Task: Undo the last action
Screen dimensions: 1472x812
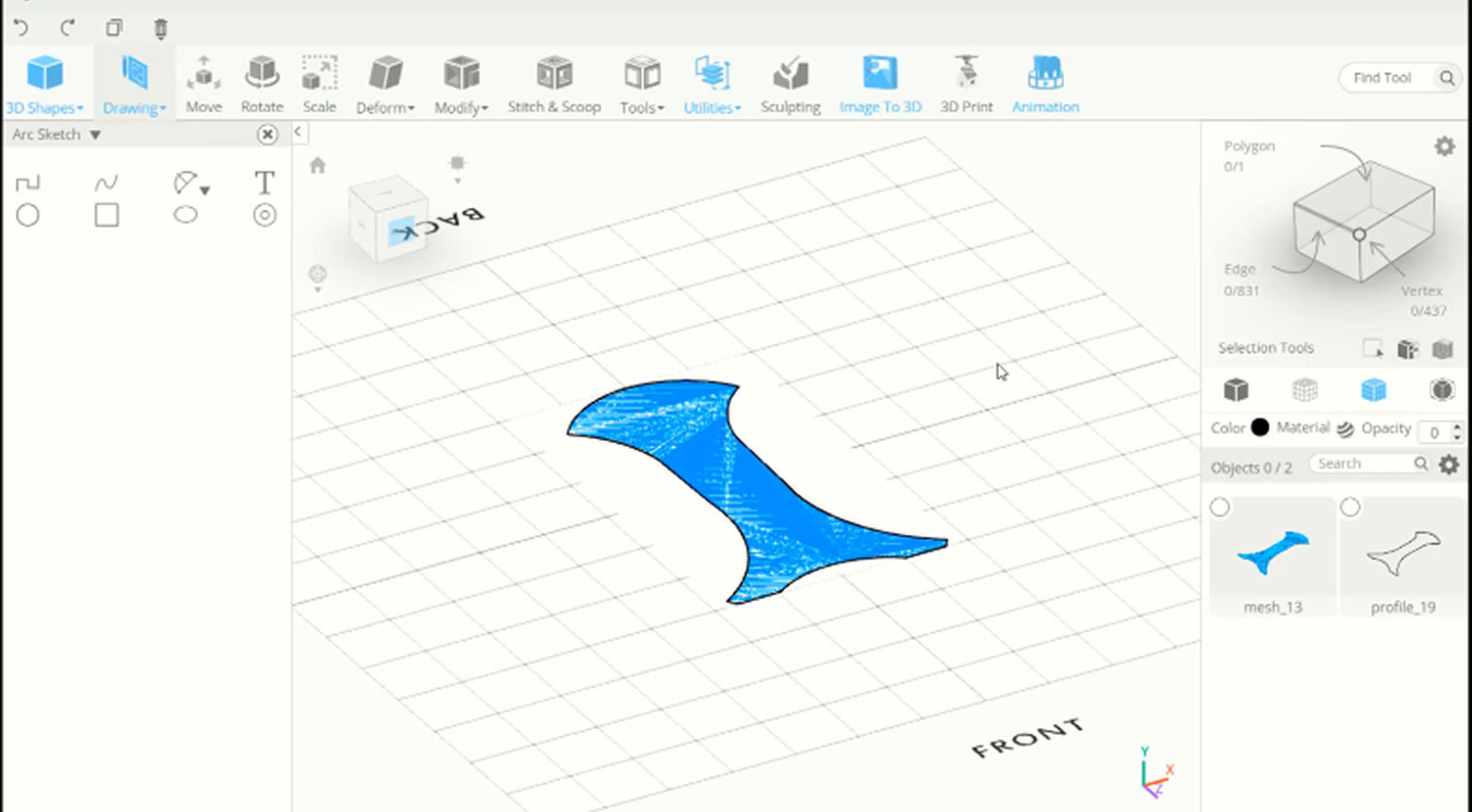Action: pos(20,27)
